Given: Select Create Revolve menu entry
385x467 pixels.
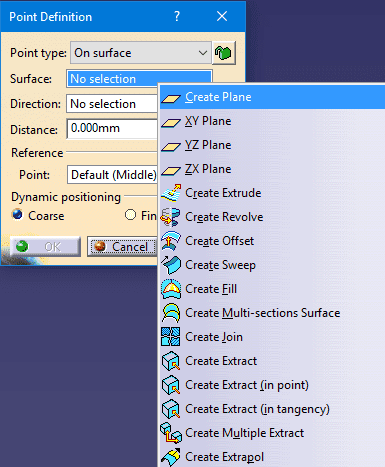Looking at the screenshot, I should (x=272, y=217).
